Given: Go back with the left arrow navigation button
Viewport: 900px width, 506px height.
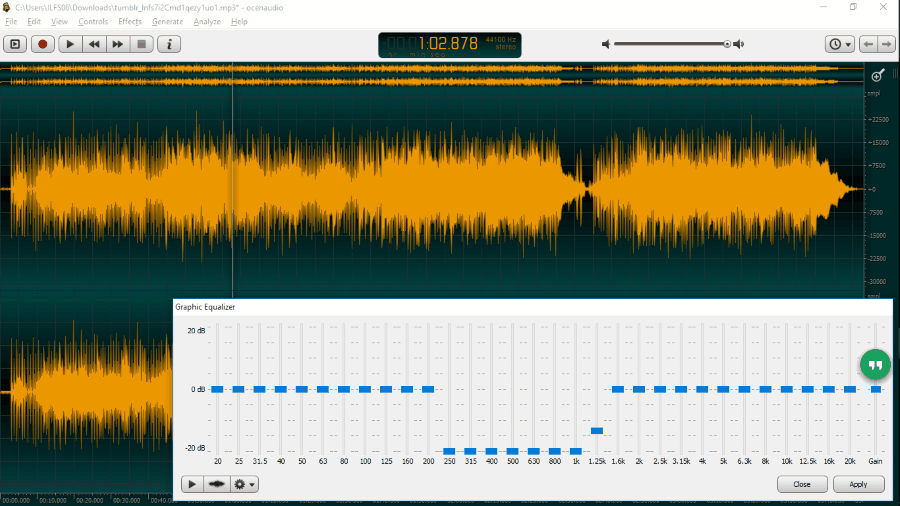Looking at the screenshot, I should click(x=868, y=44).
